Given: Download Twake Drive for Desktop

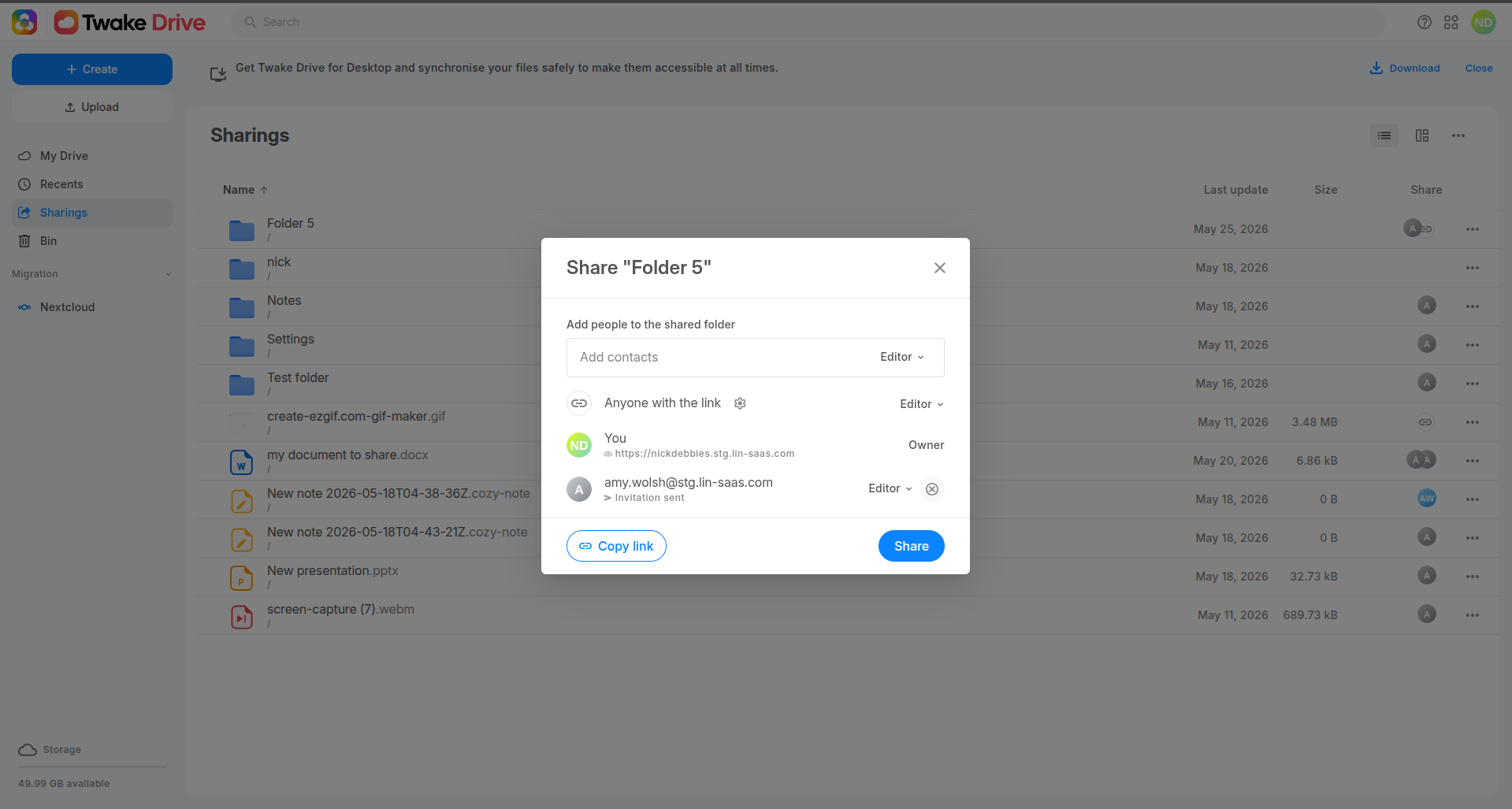Looking at the screenshot, I should (1405, 69).
